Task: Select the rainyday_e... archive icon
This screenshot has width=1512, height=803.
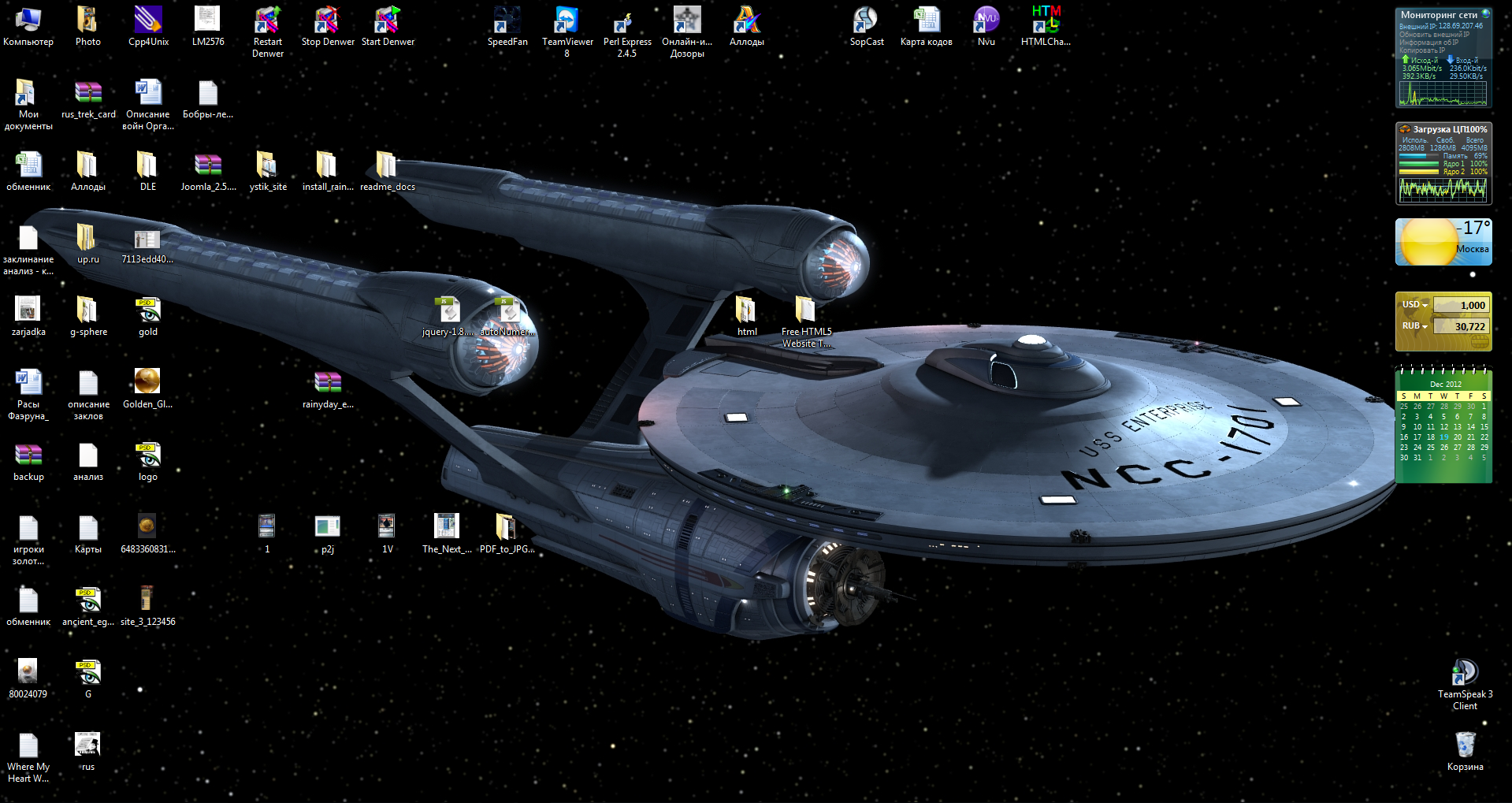Action: tap(328, 388)
